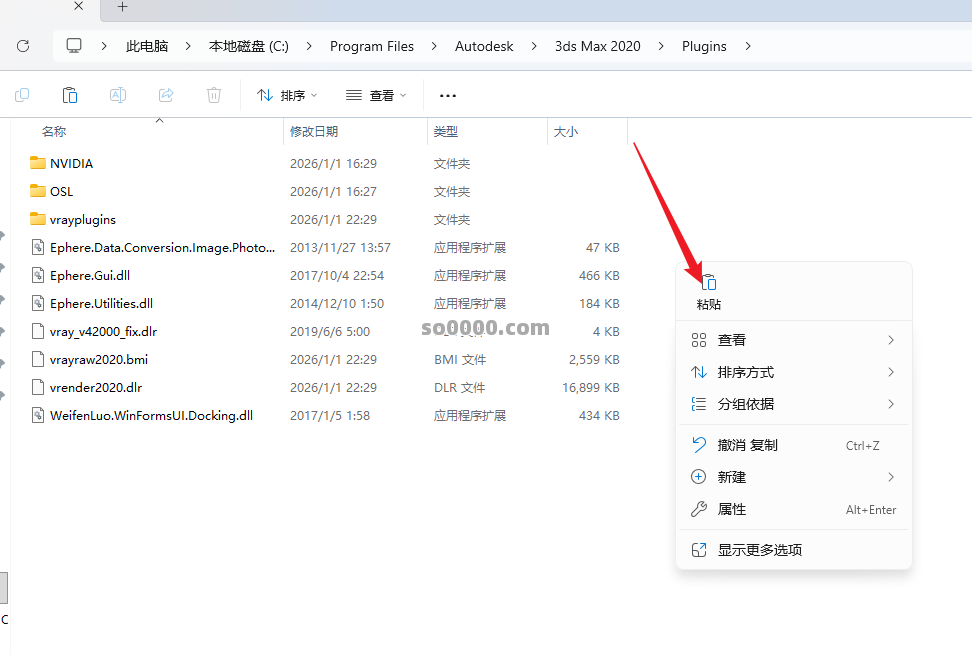Viewport: 972px width, 655px height.
Task: Click Autodesk in the breadcrumb path
Action: pos(484,46)
